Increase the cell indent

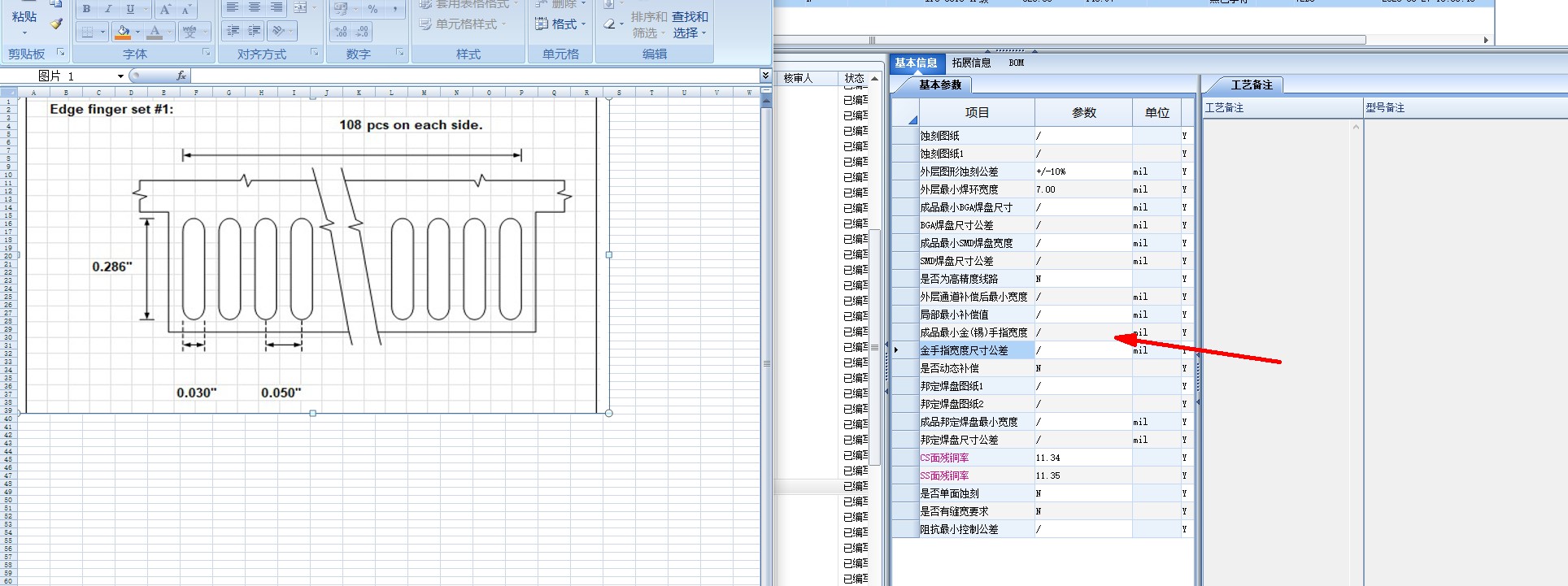(x=255, y=31)
